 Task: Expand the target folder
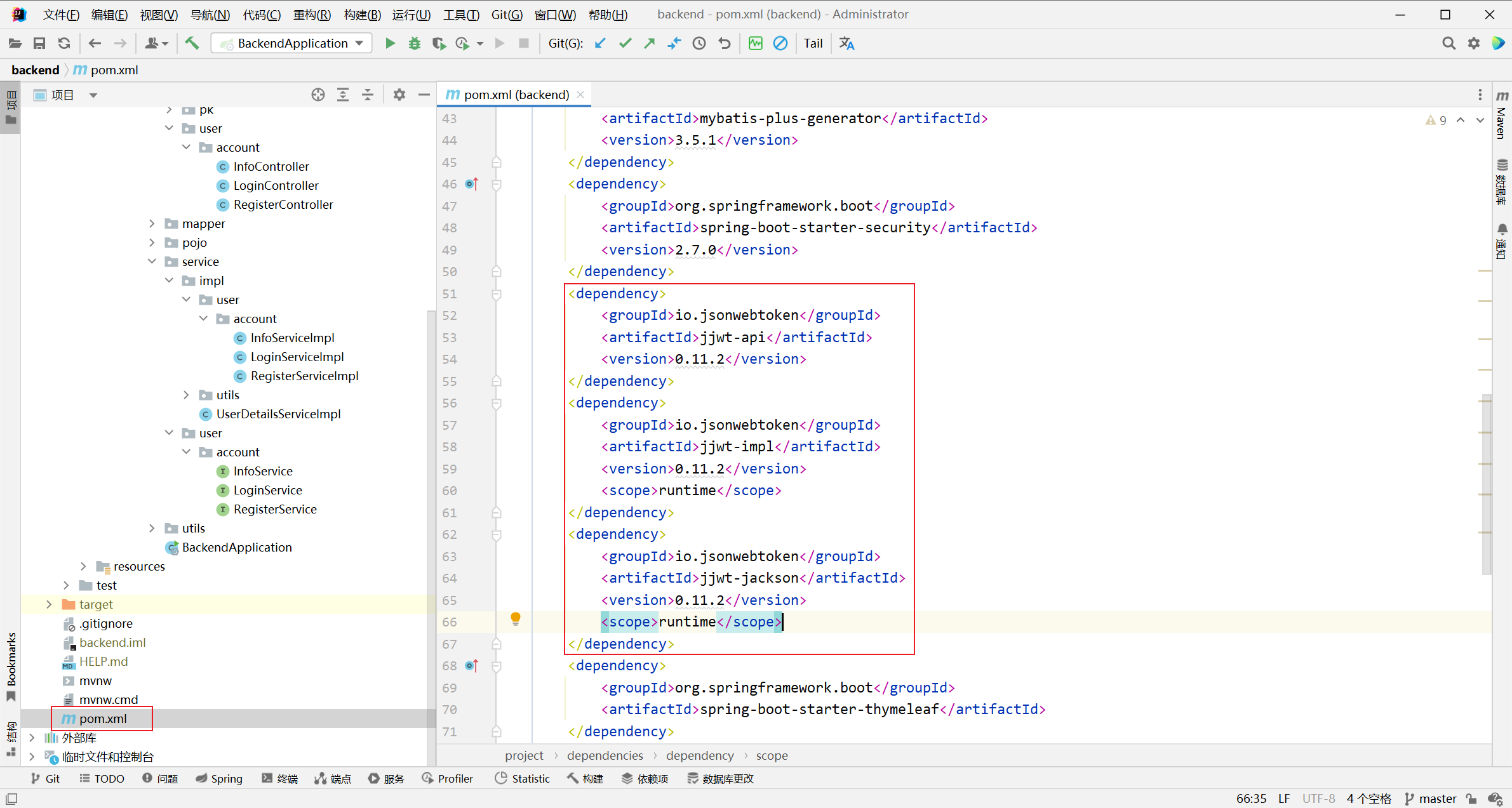[49, 604]
